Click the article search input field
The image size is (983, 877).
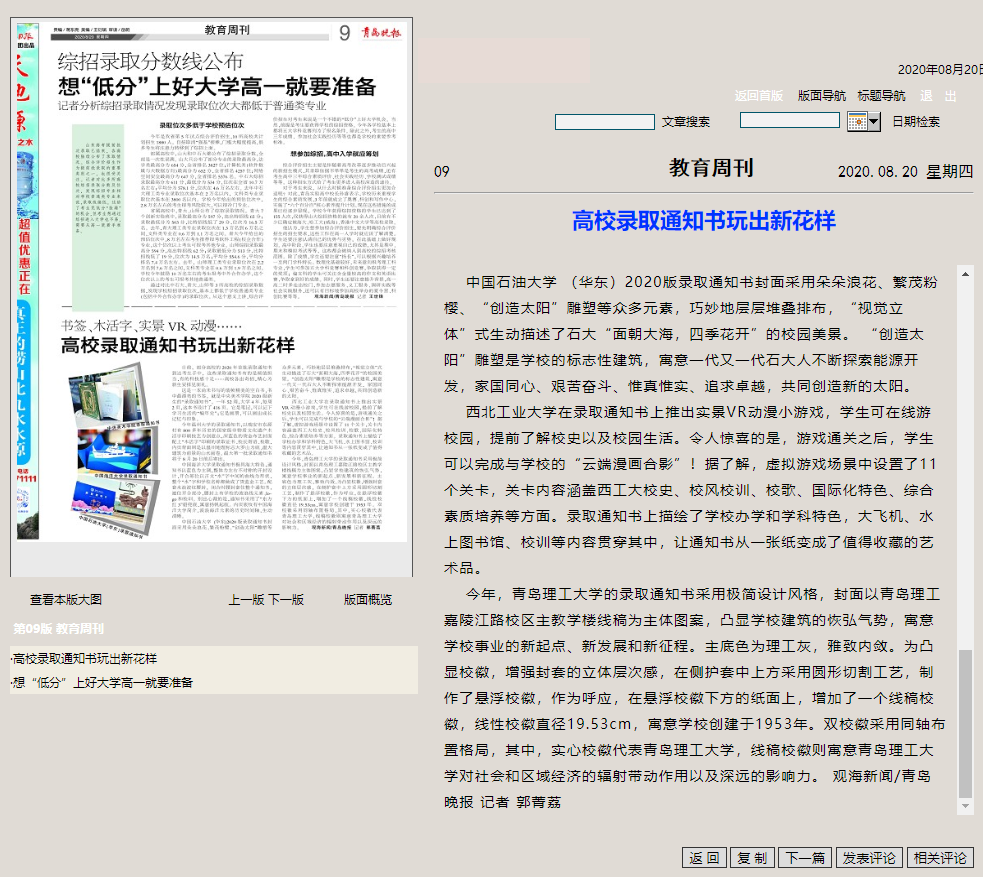pyautogui.click(x=604, y=122)
